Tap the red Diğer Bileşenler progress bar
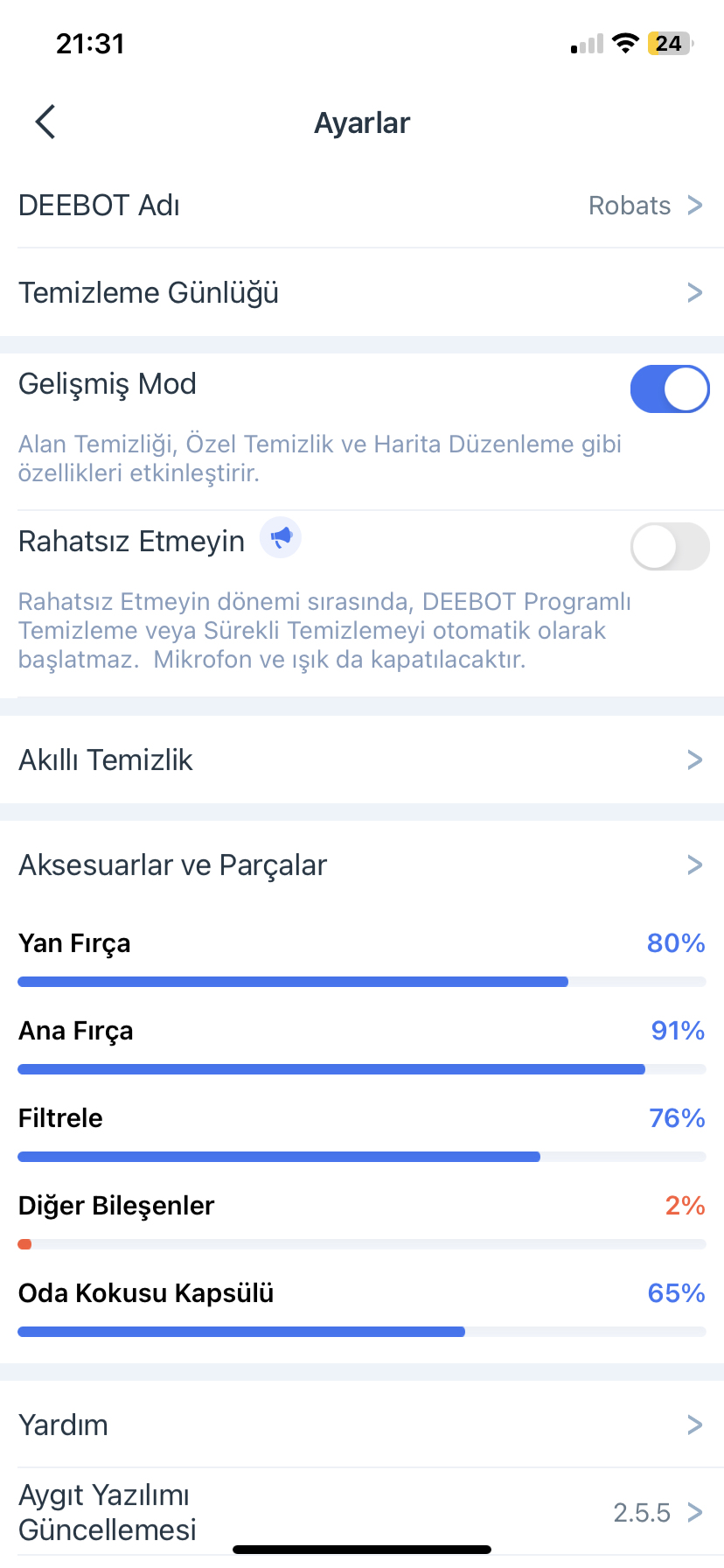724x1568 pixels. [362, 1244]
